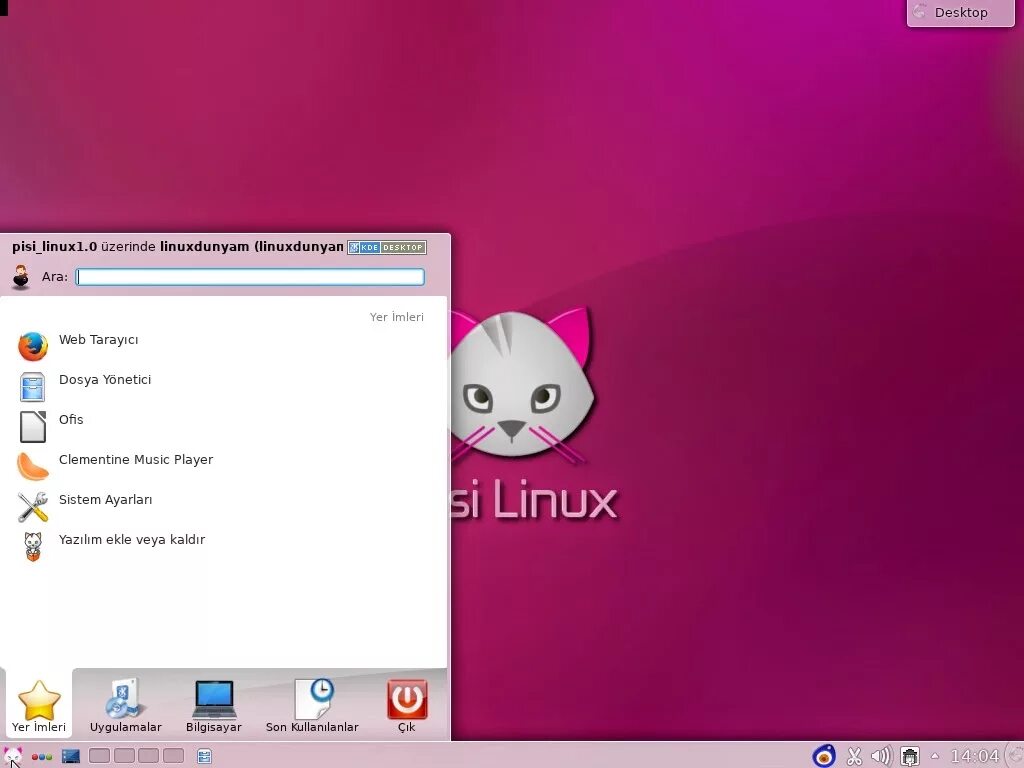Open the Bilgisayar tab
Image resolution: width=1024 pixels, height=768 pixels.
click(214, 705)
